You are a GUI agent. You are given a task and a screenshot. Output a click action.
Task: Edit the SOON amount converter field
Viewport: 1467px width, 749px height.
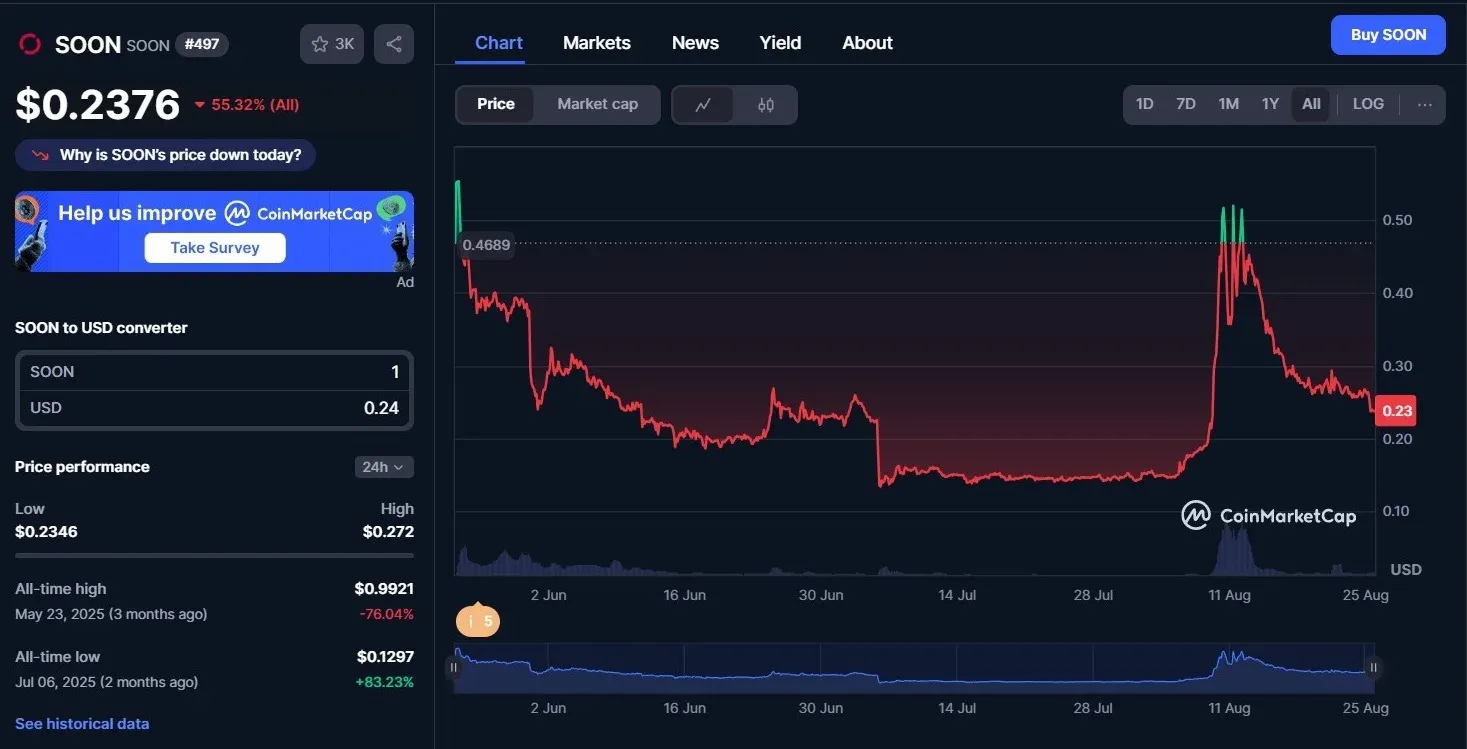tap(214, 372)
